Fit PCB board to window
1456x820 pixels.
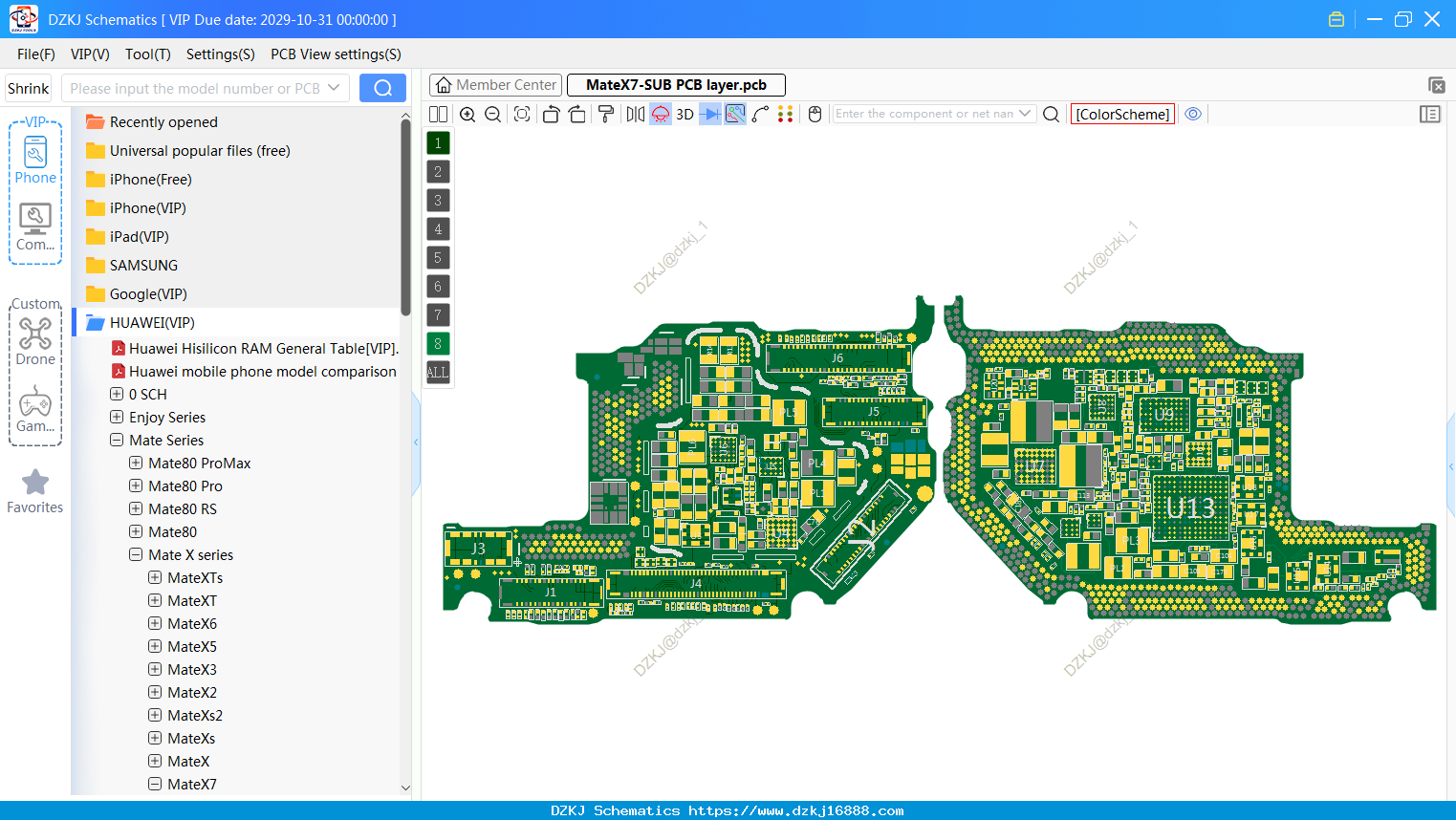point(522,114)
